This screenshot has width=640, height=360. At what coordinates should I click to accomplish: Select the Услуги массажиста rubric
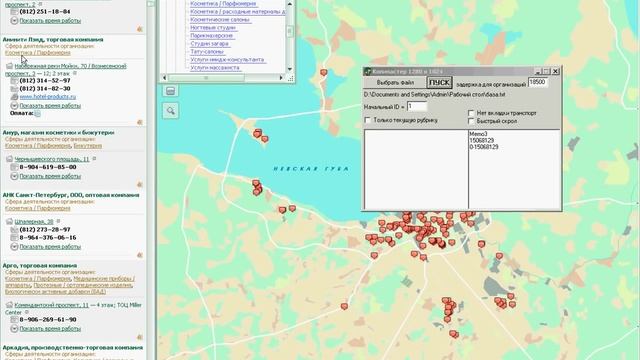click(x=215, y=68)
